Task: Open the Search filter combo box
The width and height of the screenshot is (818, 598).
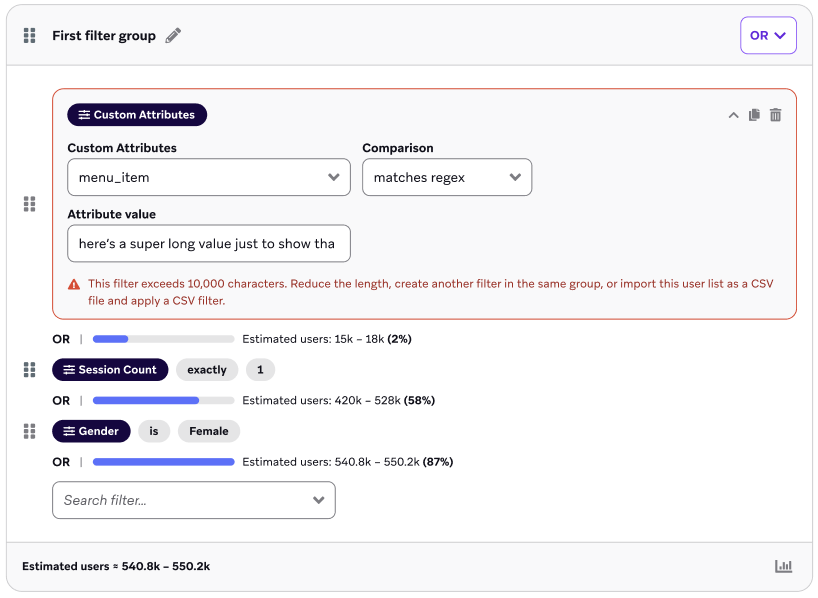Action: [193, 500]
